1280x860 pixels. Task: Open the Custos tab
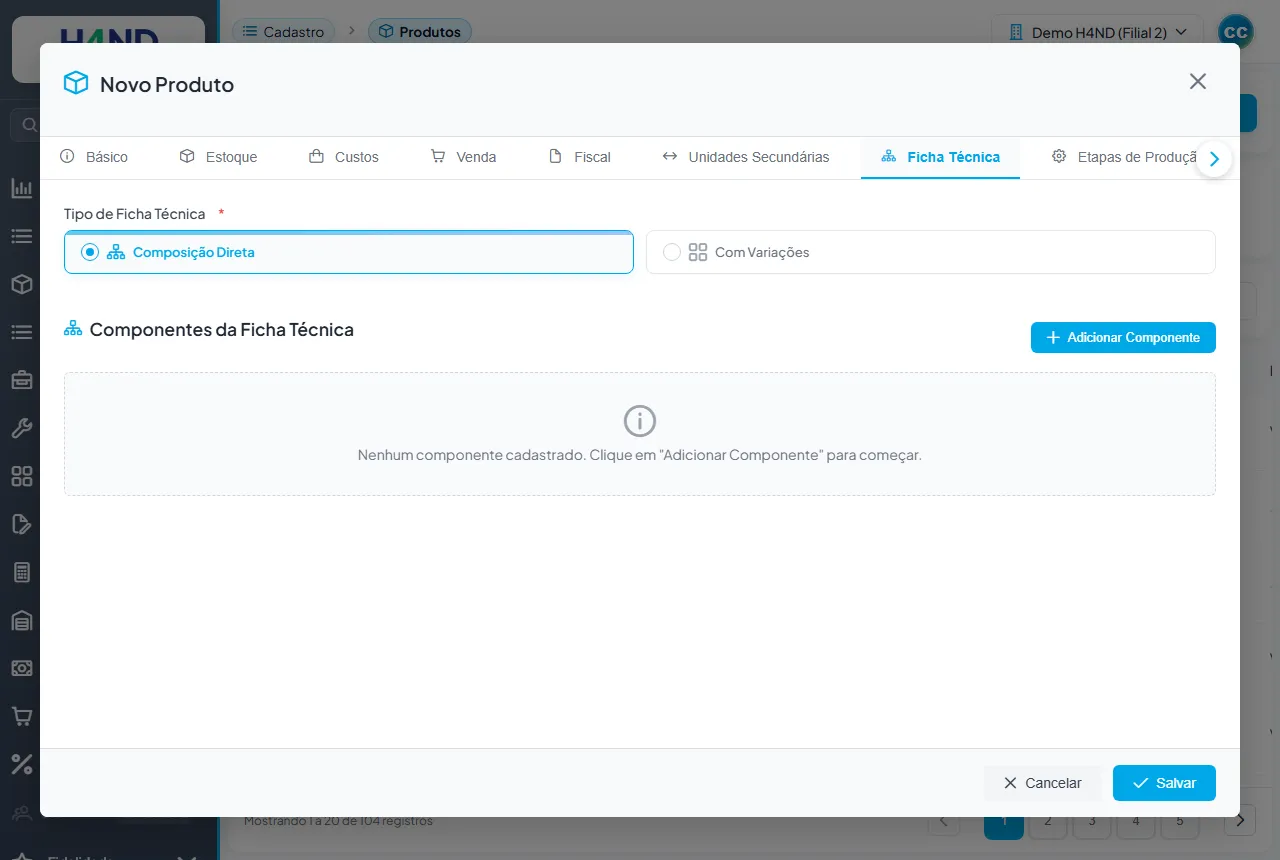point(344,157)
